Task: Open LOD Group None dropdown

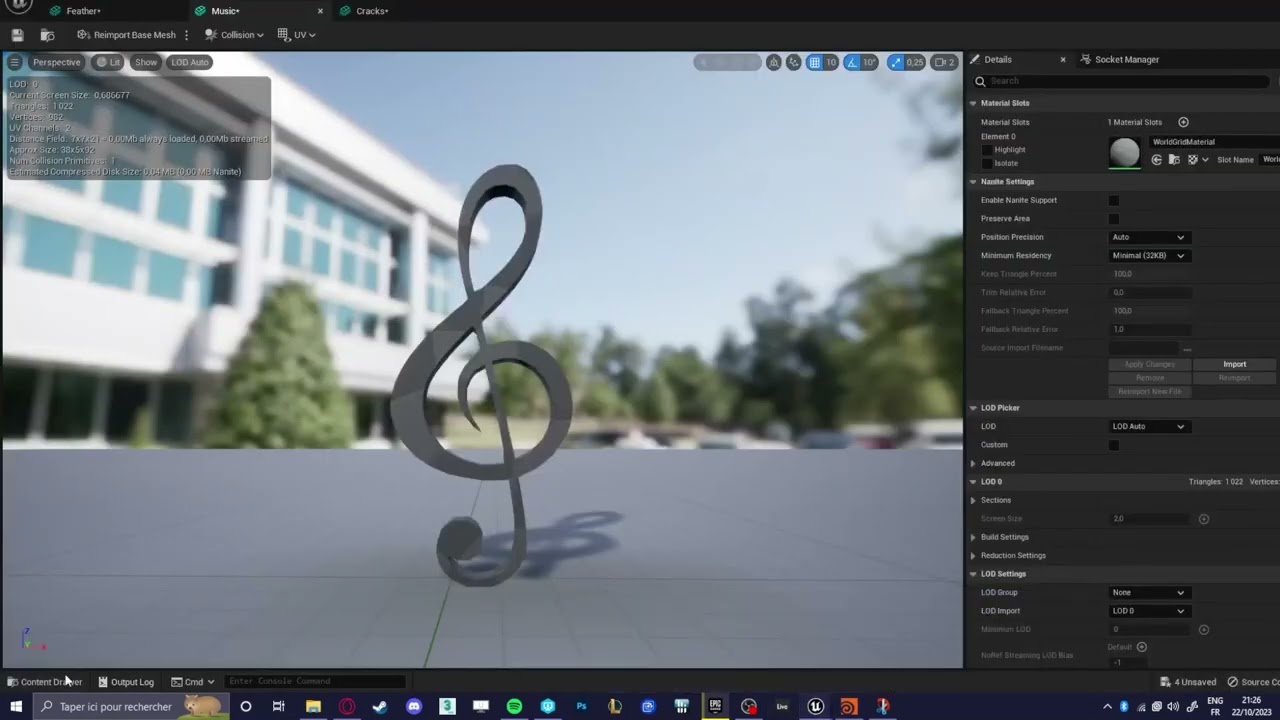Action: click(x=1148, y=593)
